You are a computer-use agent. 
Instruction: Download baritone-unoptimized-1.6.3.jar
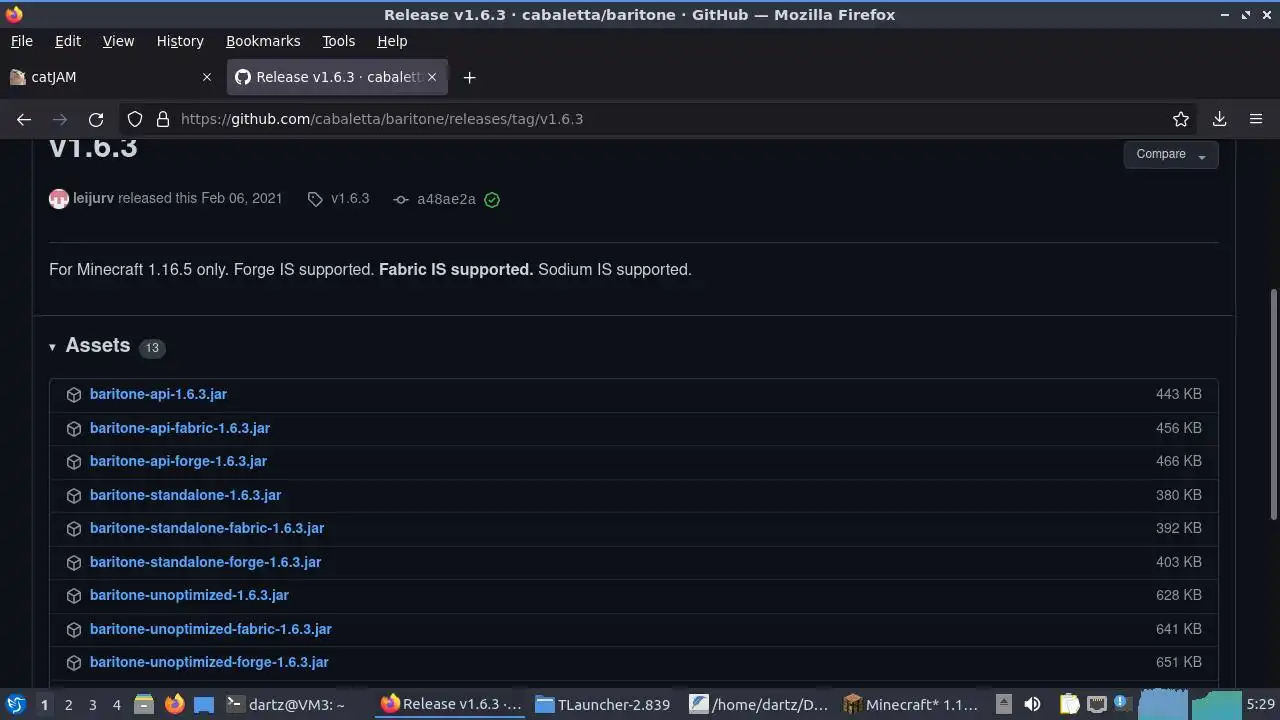tap(189, 595)
